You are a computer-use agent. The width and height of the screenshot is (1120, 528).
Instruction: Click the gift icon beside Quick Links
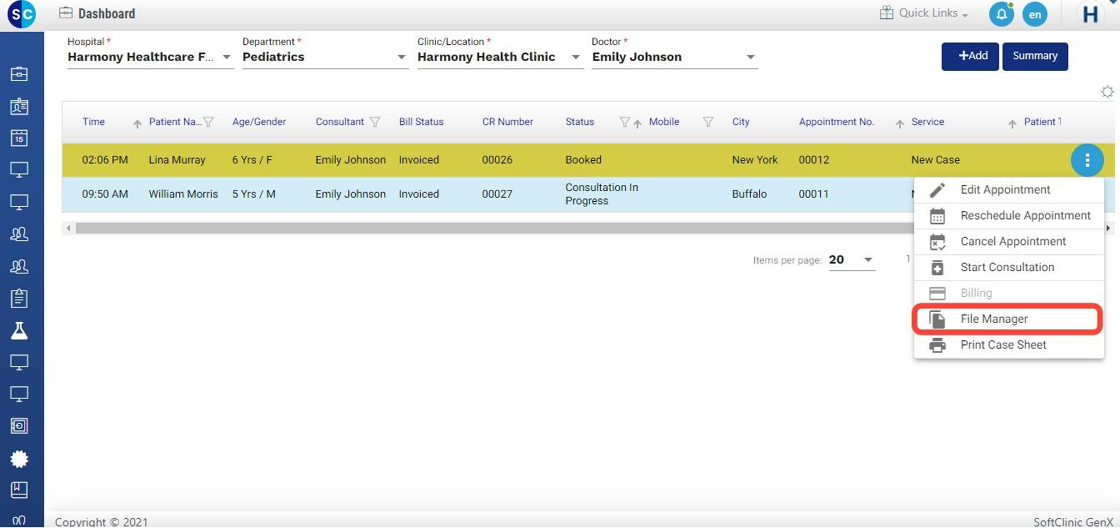(x=886, y=13)
